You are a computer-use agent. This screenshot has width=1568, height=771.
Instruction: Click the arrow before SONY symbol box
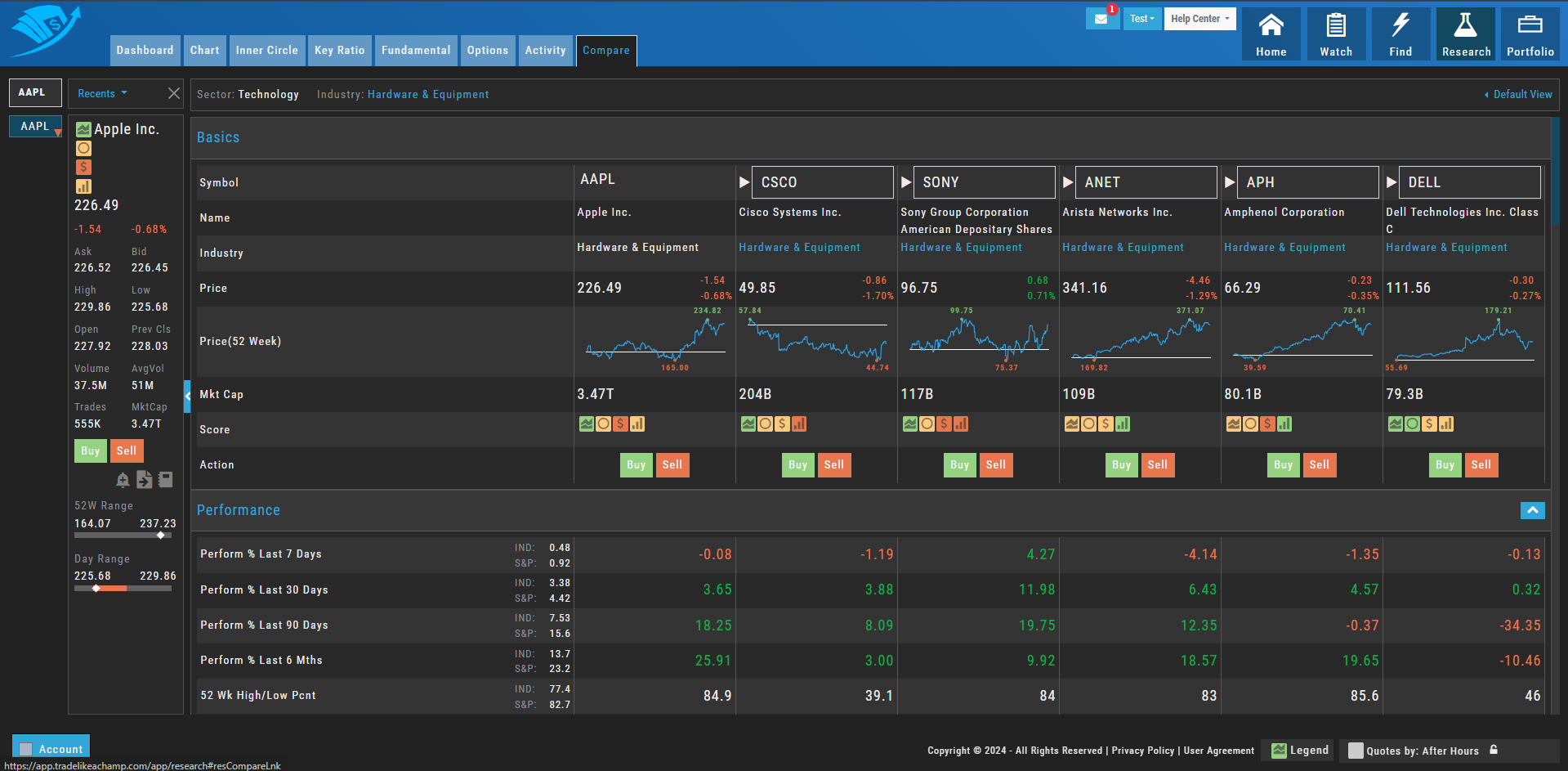point(905,182)
